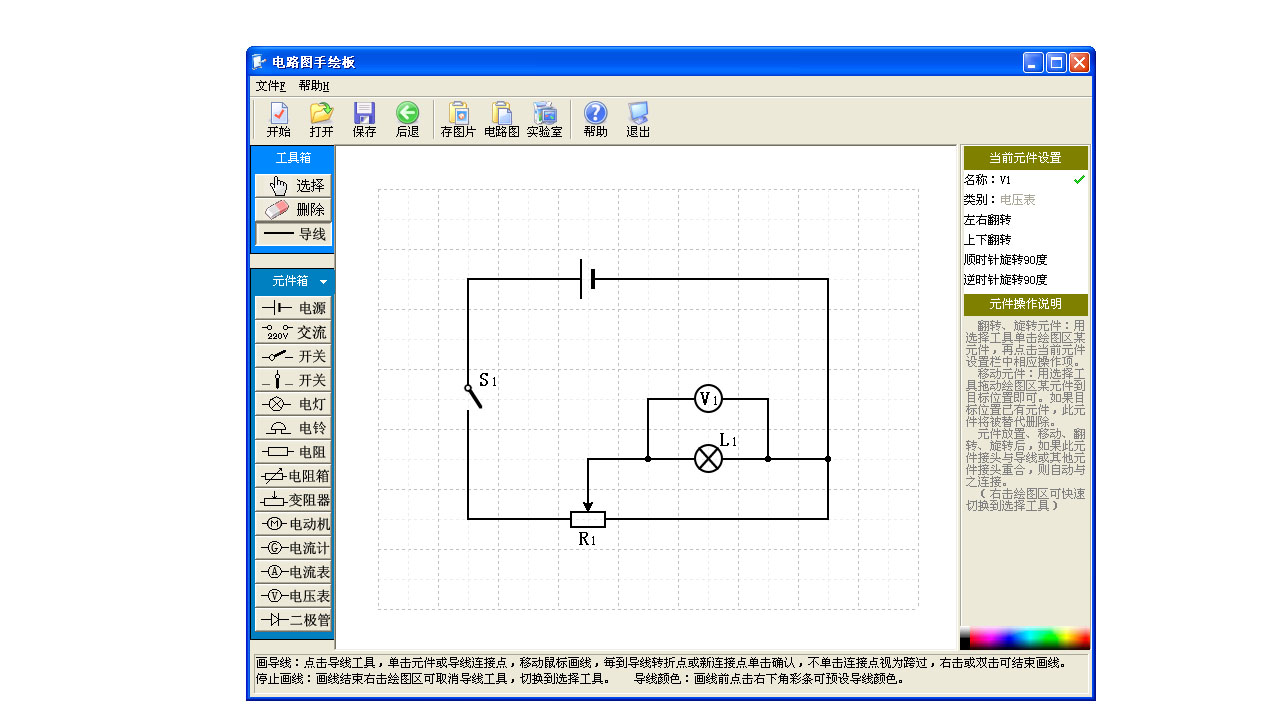
Task: Click 左右翻转 flip horizontal option
Action: [987, 220]
